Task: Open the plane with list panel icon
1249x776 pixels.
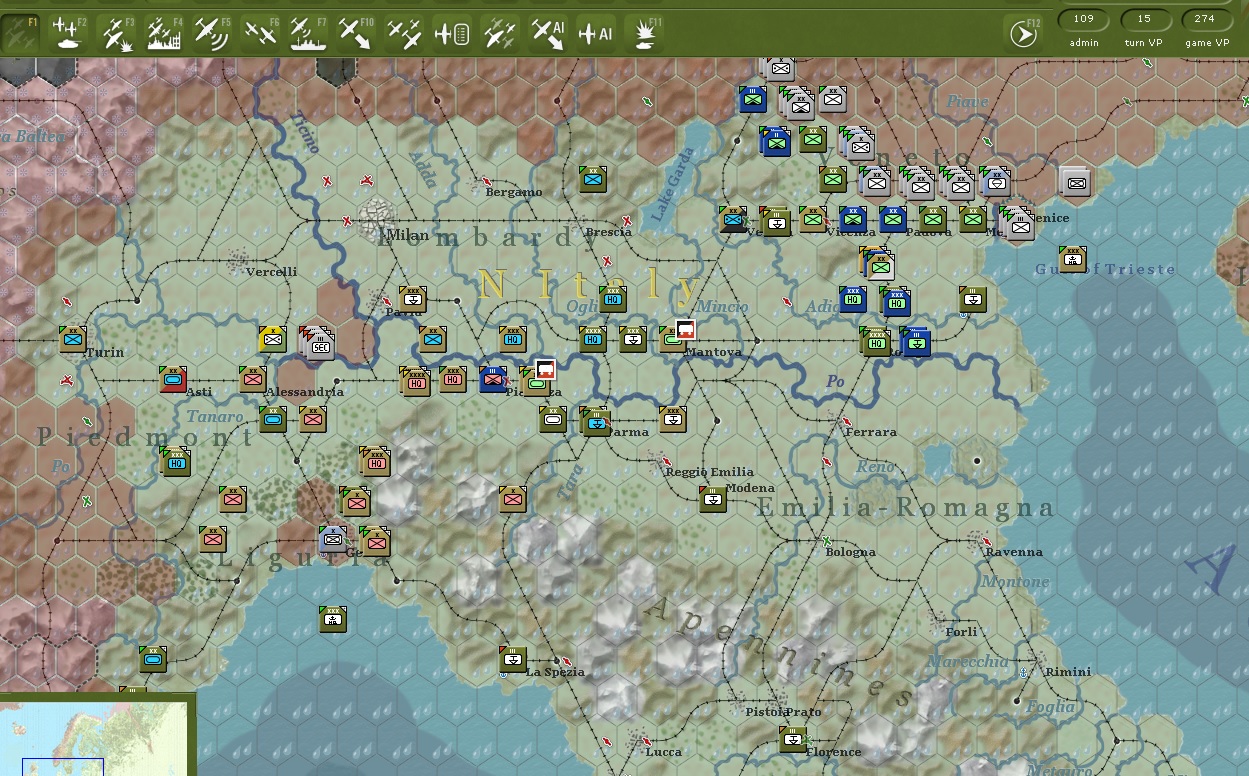Action: click(x=452, y=34)
